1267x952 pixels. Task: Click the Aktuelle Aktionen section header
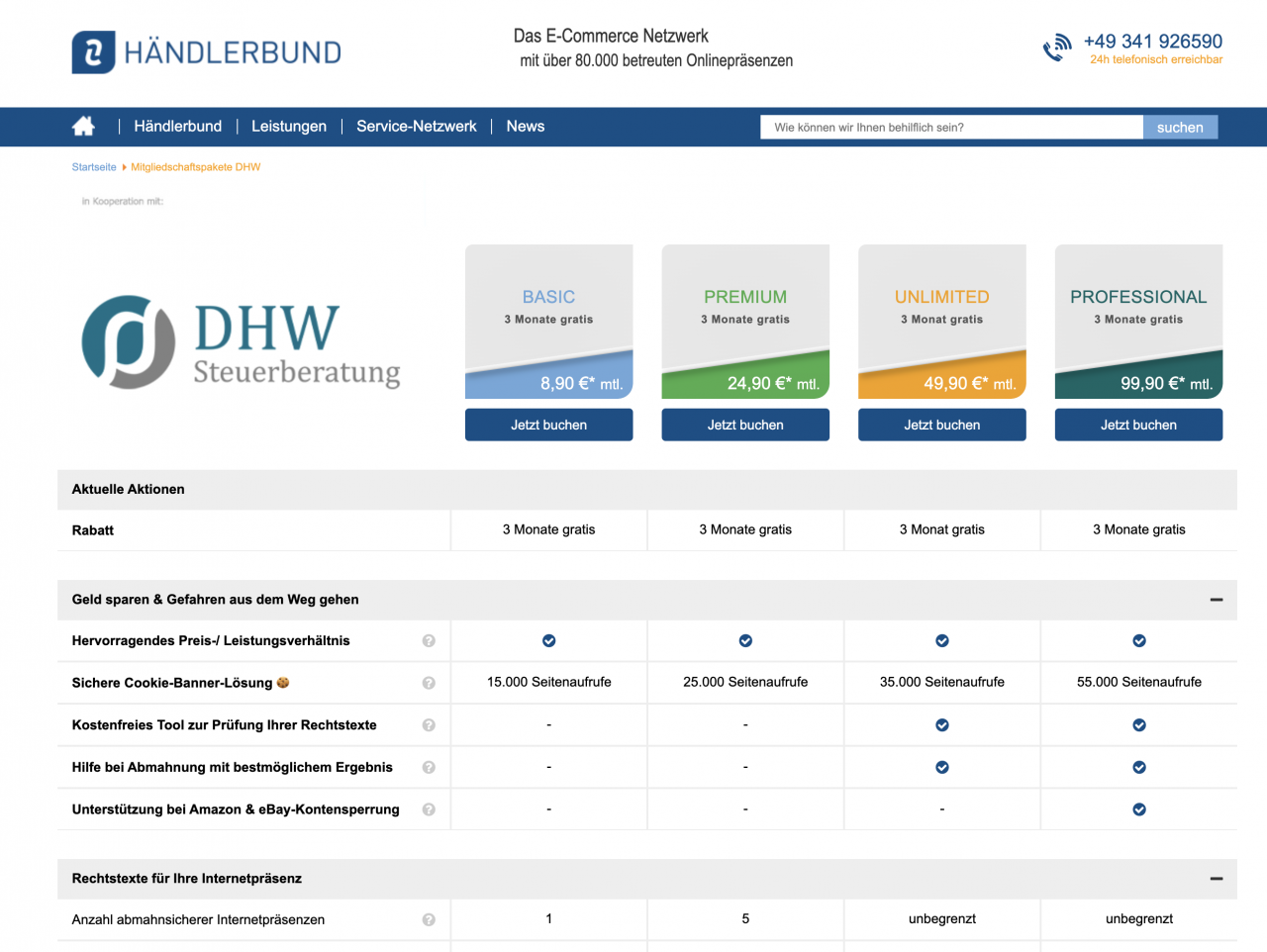[x=647, y=489]
